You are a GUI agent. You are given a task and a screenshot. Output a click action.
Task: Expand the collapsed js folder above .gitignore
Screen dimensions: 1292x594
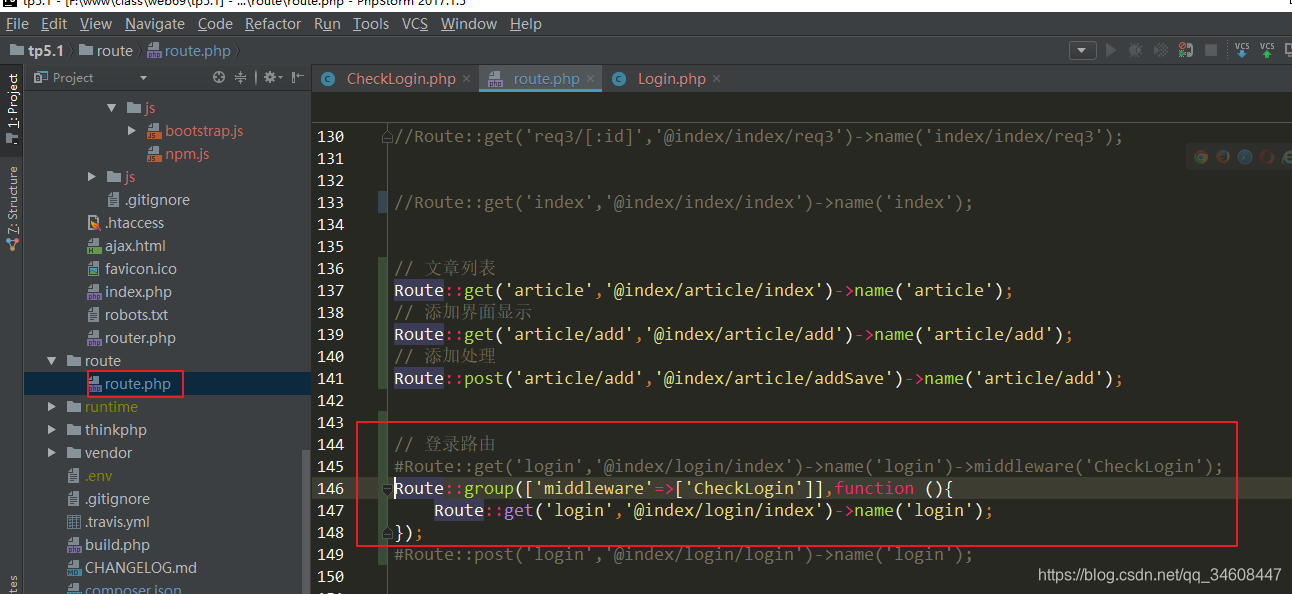(93, 177)
